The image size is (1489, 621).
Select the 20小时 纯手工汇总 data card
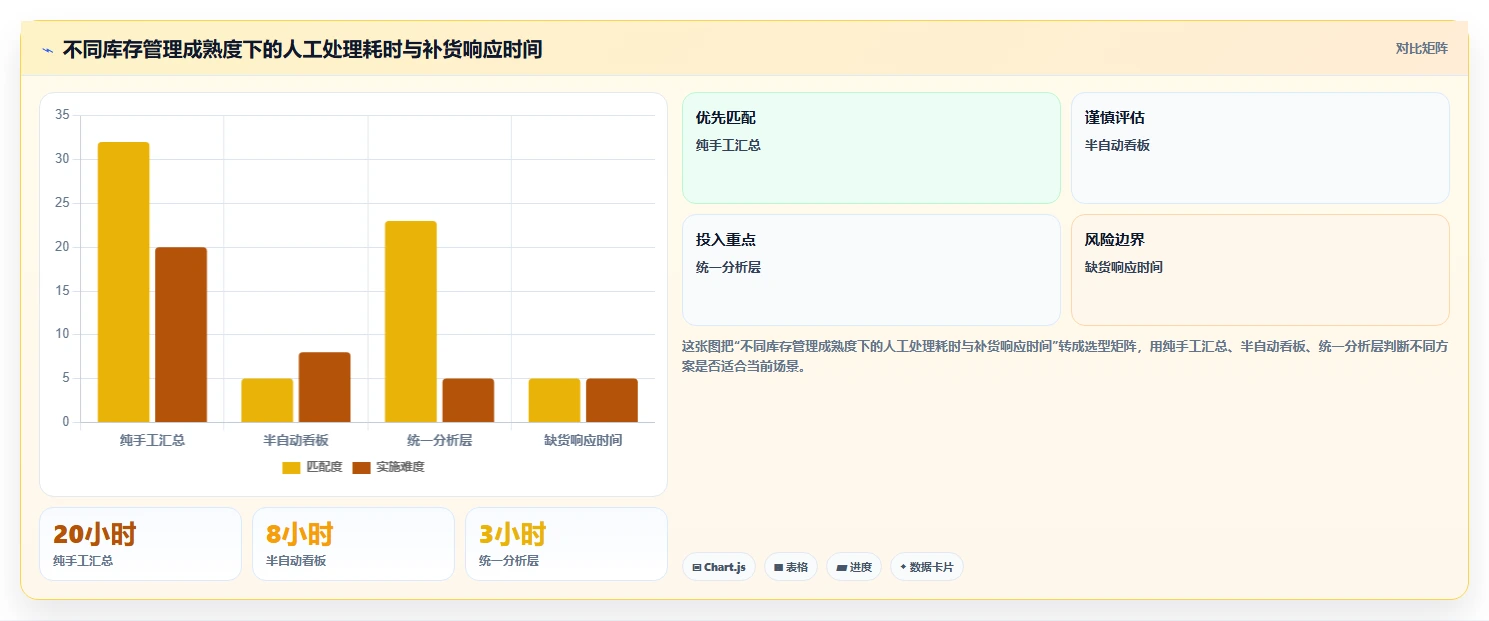coord(140,544)
